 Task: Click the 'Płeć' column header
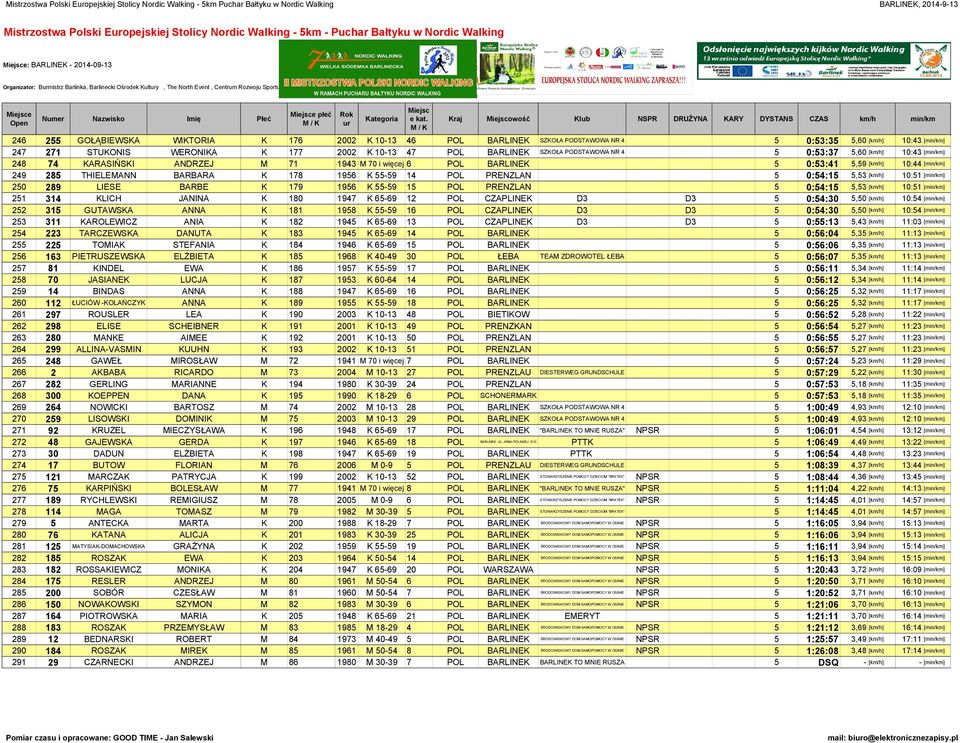tap(264, 119)
